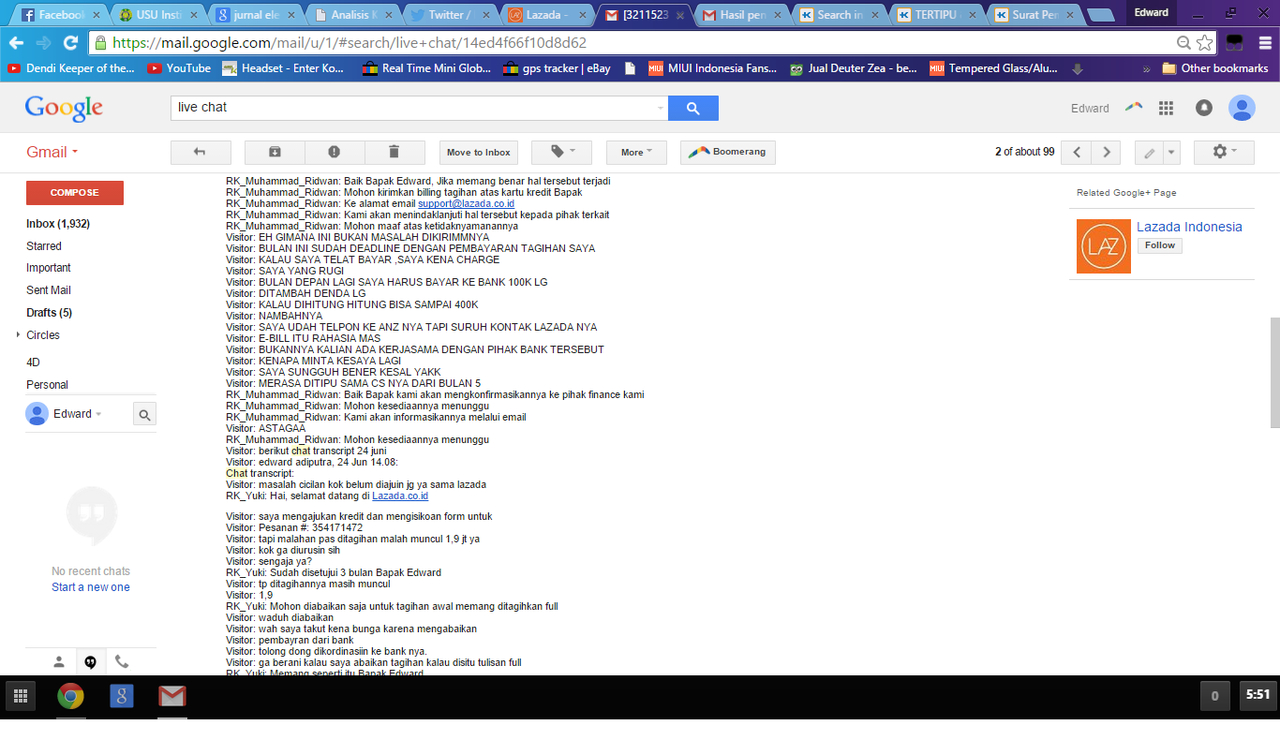Viewport: 1280px width, 740px height.
Task: Click Start a new one chat link
Action: (91, 587)
